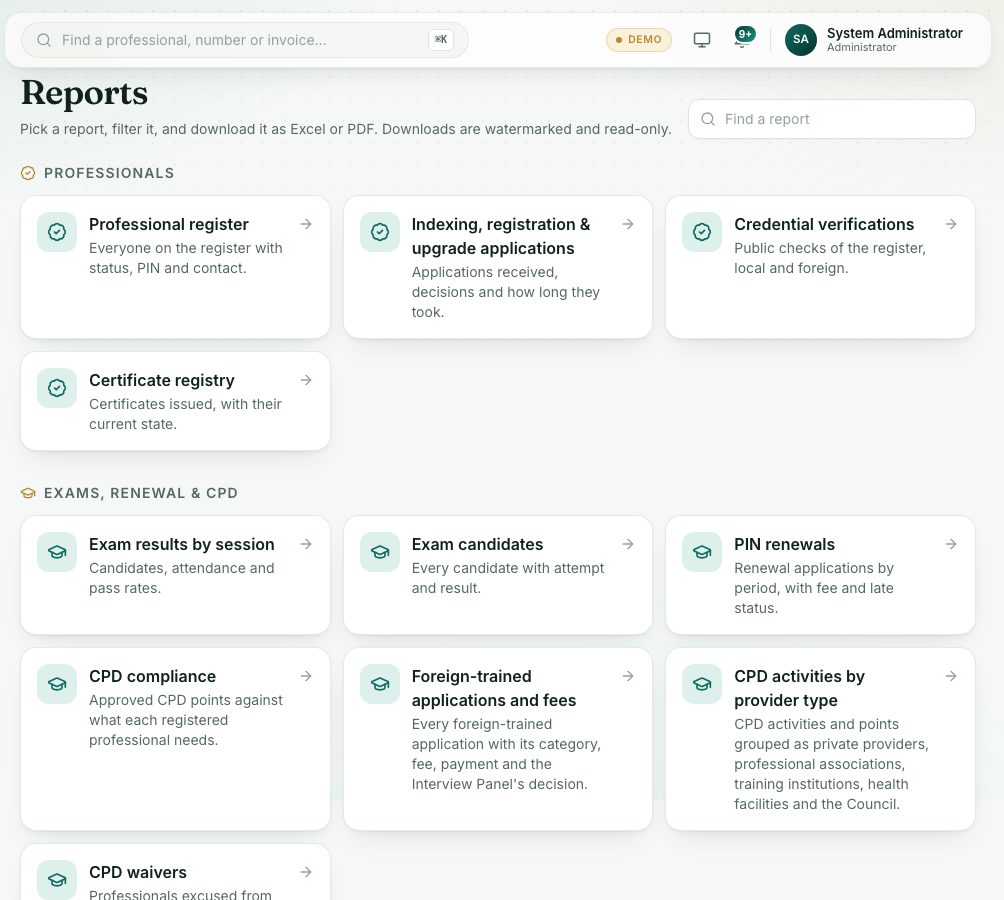Viewport: 1004px width, 900px height.
Task: Click 'Everyone on the register with status' text
Action: (x=186, y=258)
